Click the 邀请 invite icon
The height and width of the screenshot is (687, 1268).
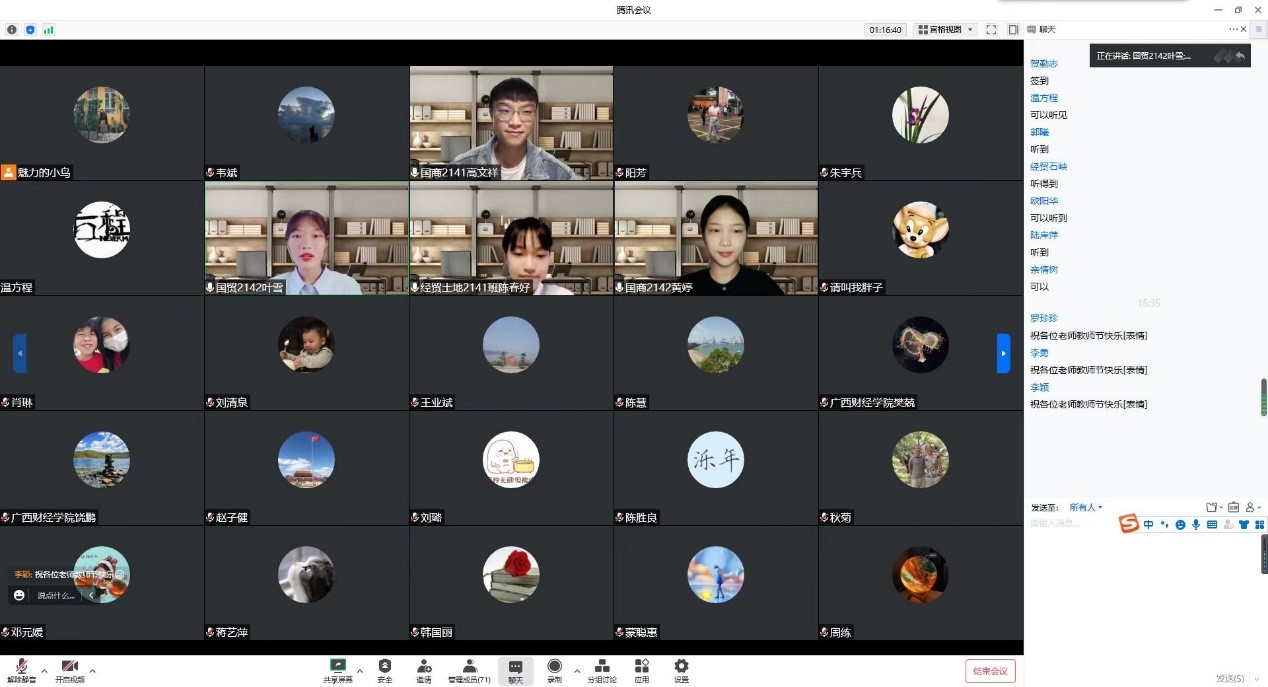424,669
